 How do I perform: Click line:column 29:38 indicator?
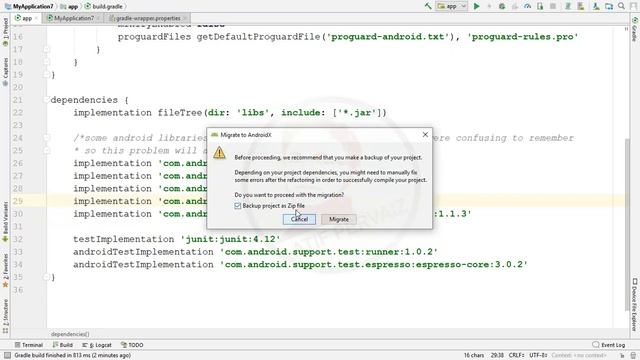[497, 356]
